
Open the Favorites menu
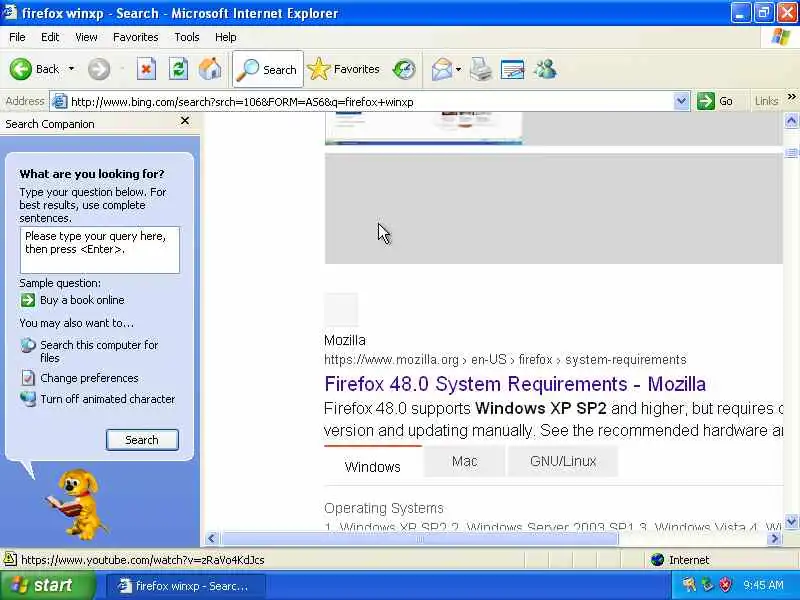136,37
